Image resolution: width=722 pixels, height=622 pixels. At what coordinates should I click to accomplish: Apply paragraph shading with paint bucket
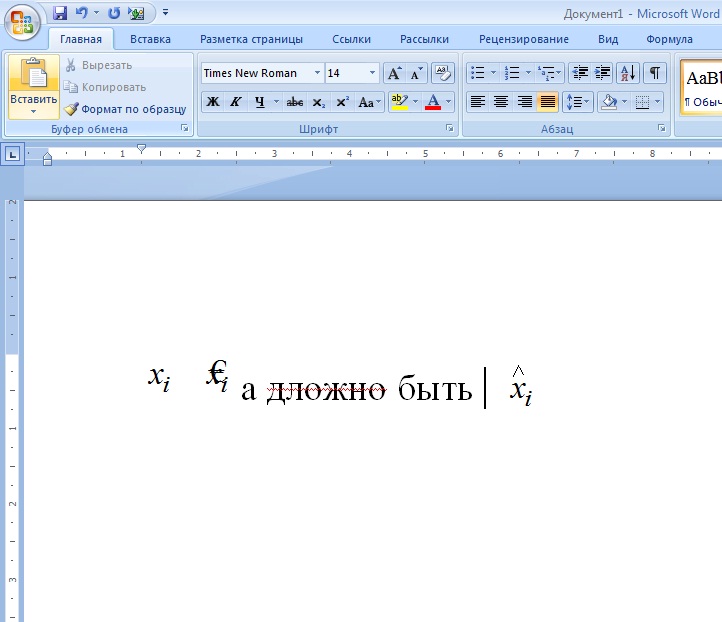tap(609, 101)
